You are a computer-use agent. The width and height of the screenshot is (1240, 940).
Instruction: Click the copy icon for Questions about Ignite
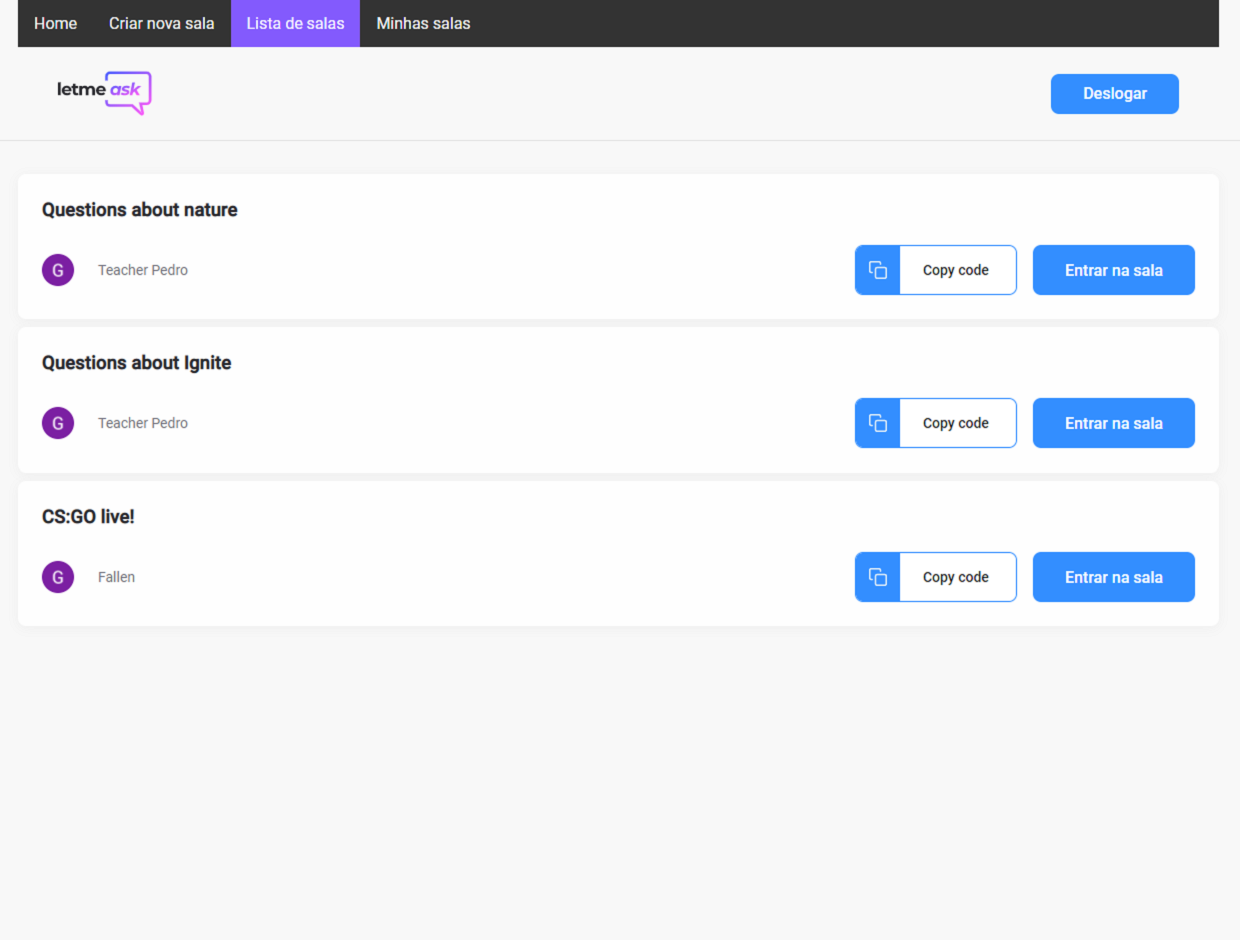click(x=877, y=422)
